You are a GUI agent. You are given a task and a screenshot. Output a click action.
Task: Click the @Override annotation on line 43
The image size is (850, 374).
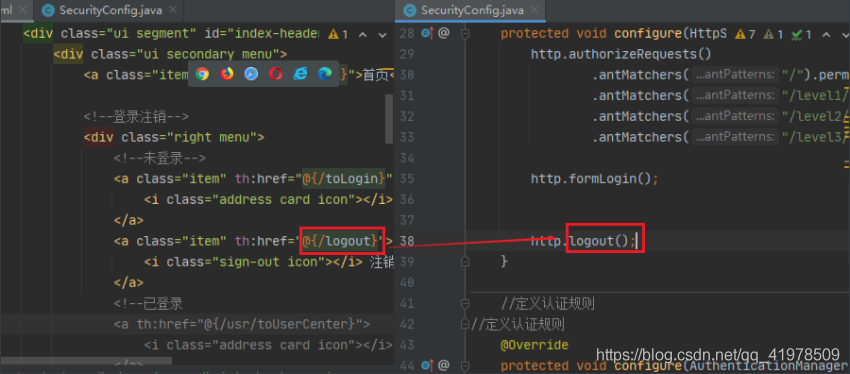coord(535,345)
